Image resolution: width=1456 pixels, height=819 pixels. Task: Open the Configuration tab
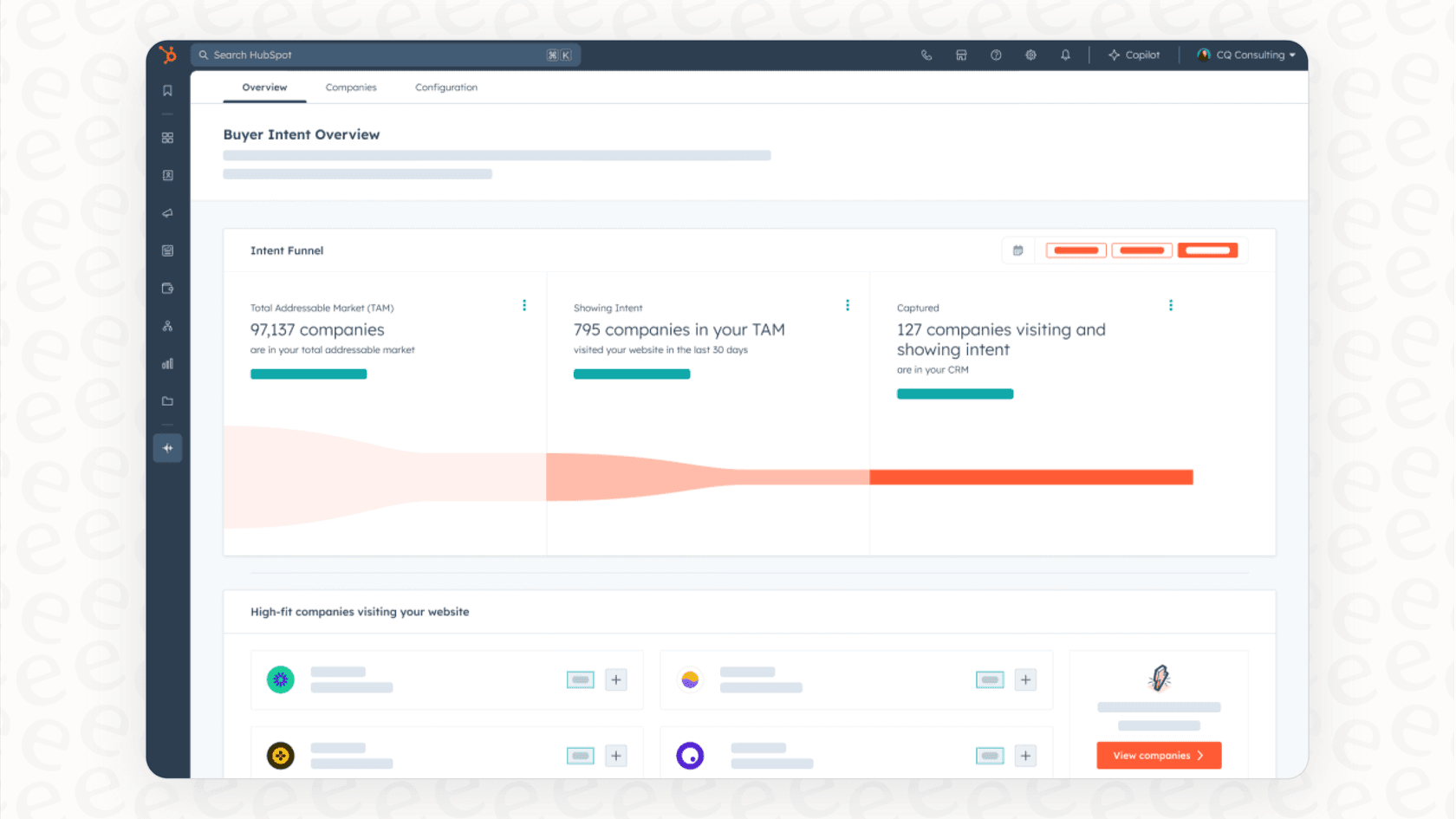click(x=445, y=87)
